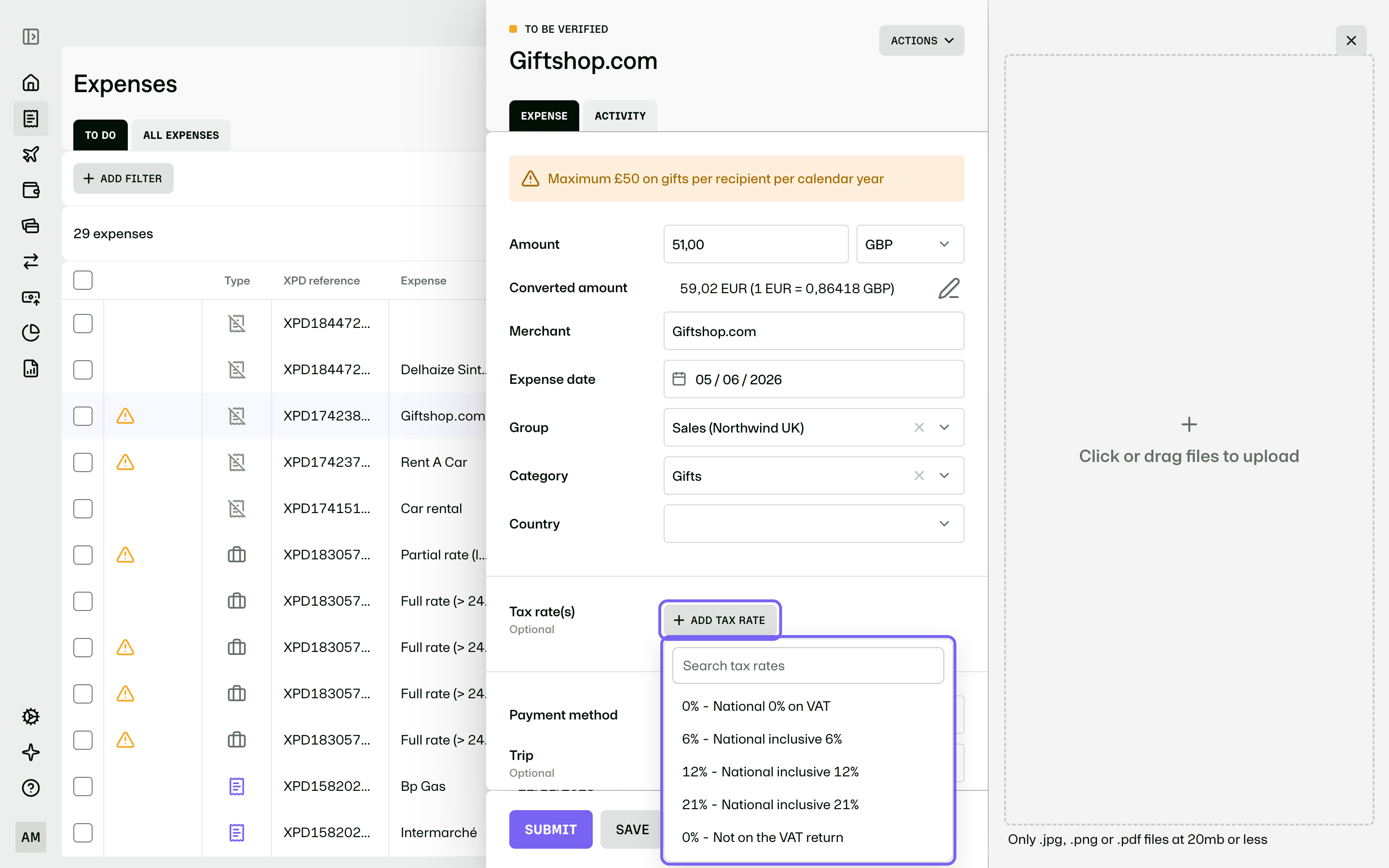Open the Settings gear icon
1389x868 pixels.
pyautogui.click(x=31, y=717)
